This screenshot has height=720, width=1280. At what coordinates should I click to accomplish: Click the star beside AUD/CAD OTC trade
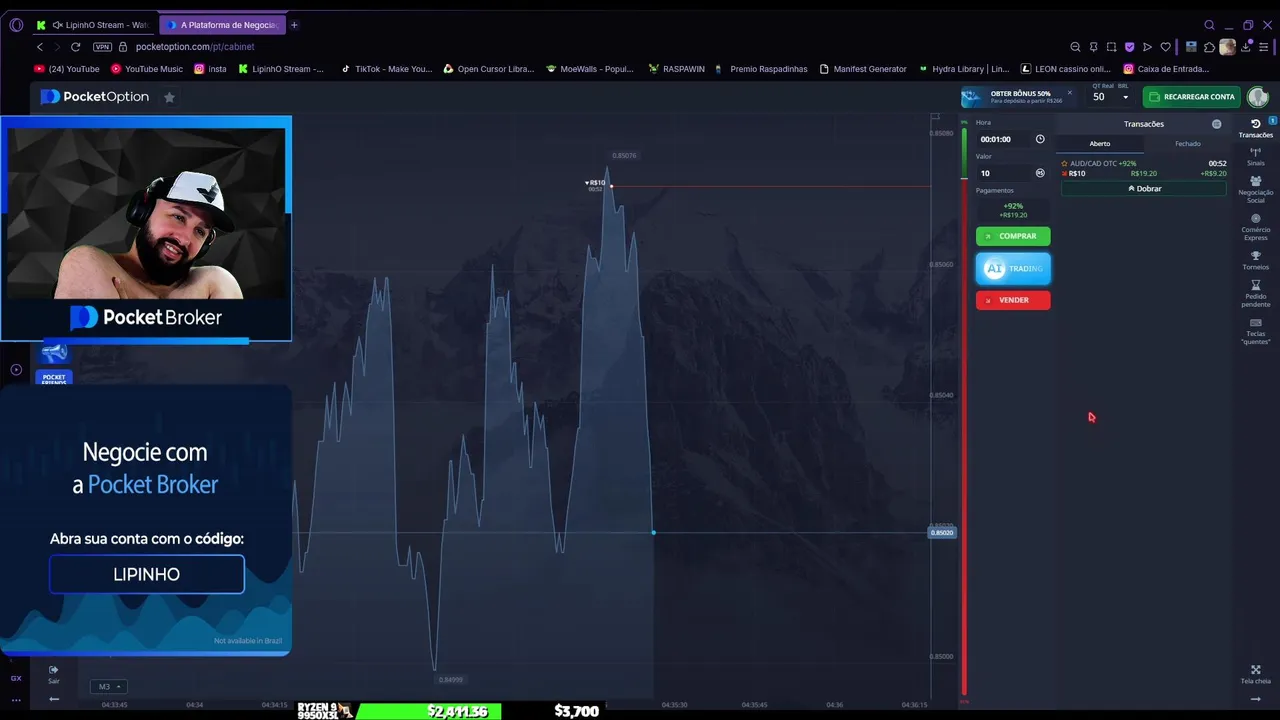[x=1064, y=163]
